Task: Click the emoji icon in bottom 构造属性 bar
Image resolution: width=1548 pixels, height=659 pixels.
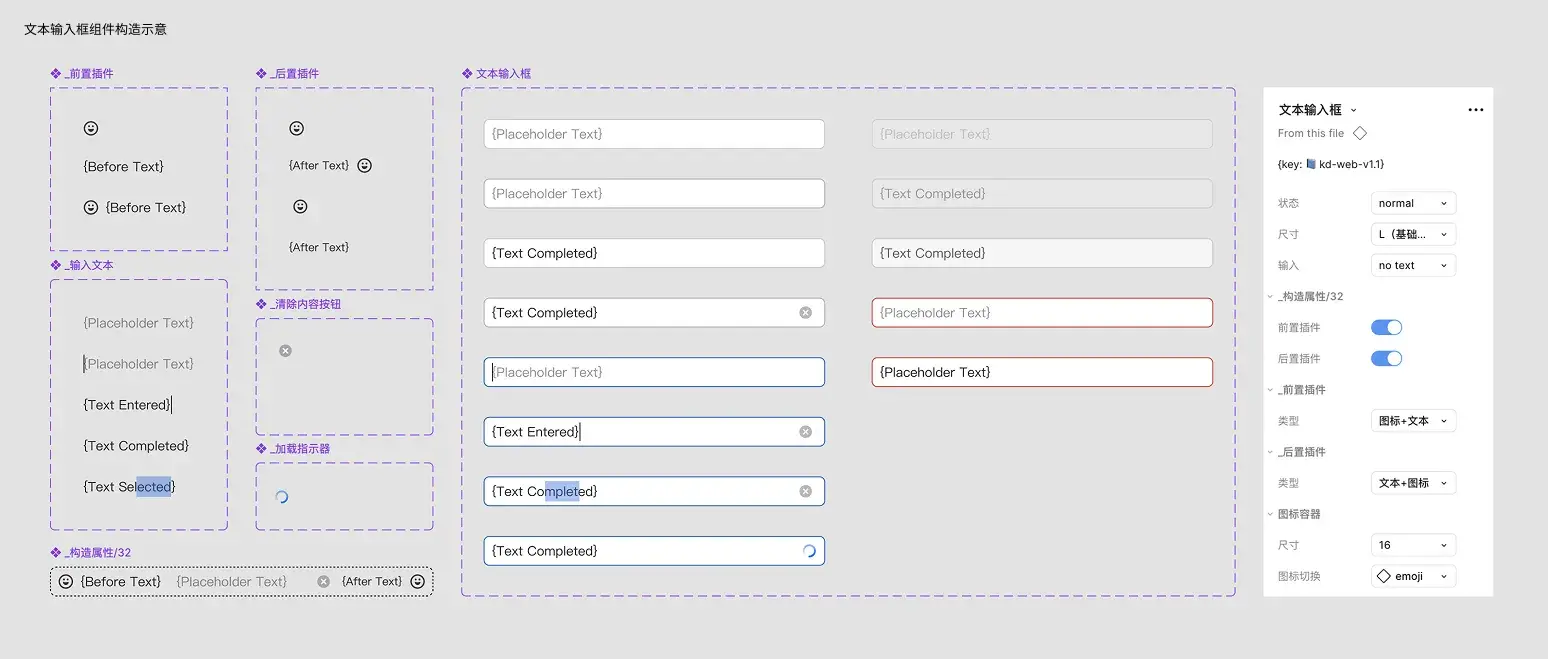Action: 65,581
